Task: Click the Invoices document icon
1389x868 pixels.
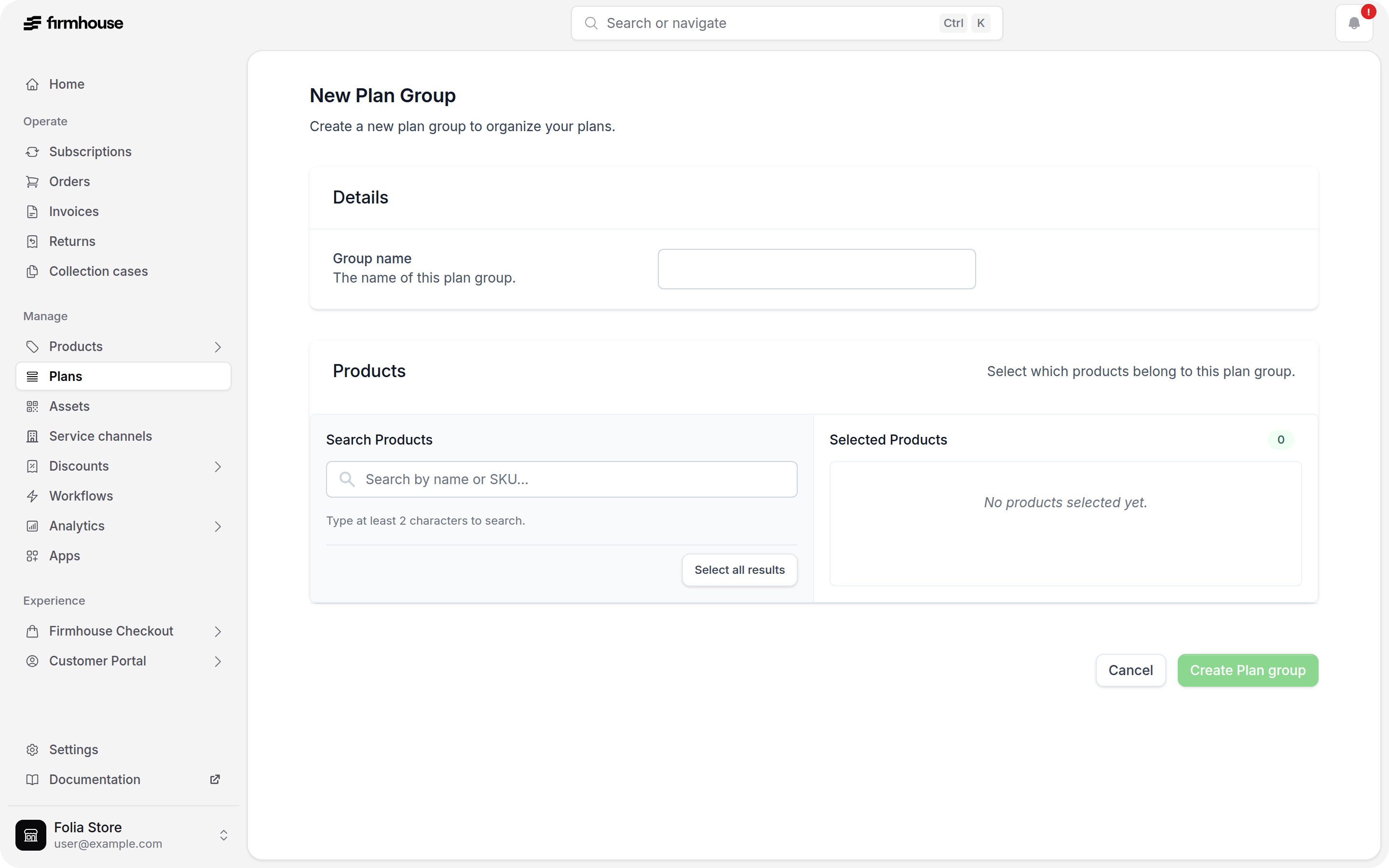Action: point(32,211)
